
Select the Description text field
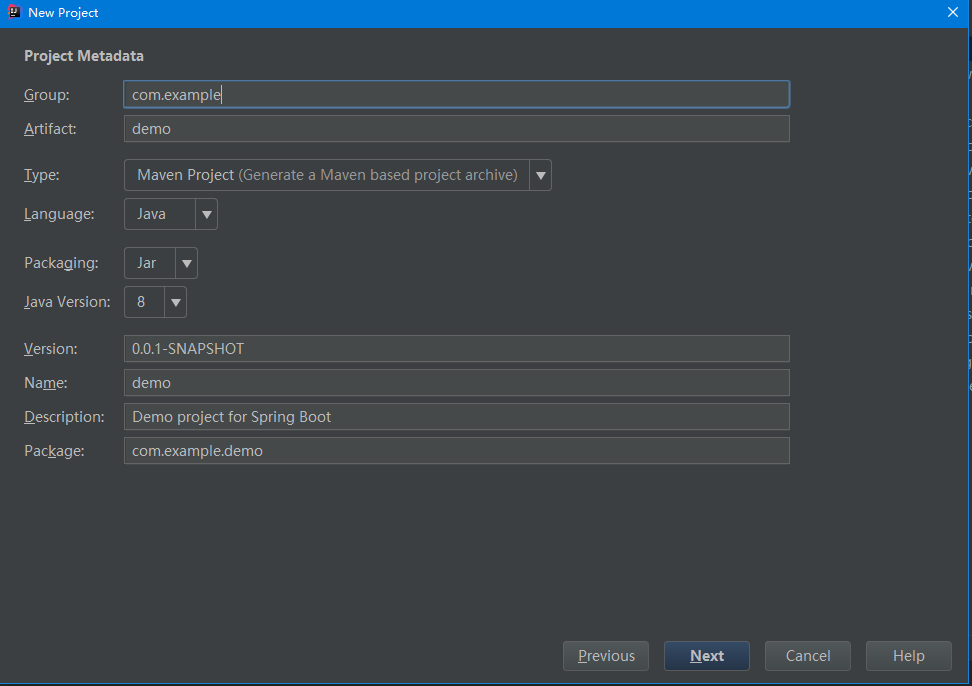click(456, 417)
